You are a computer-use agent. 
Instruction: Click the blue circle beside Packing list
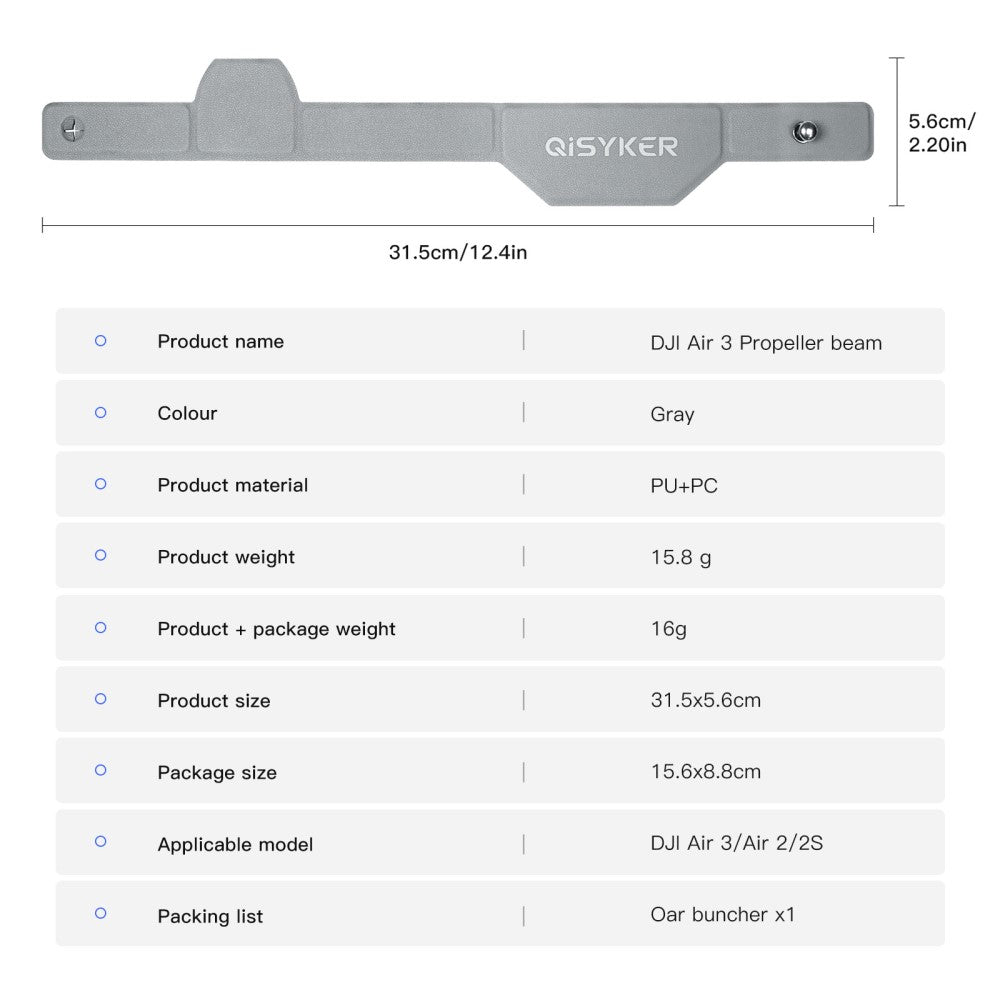click(x=100, y=913)
